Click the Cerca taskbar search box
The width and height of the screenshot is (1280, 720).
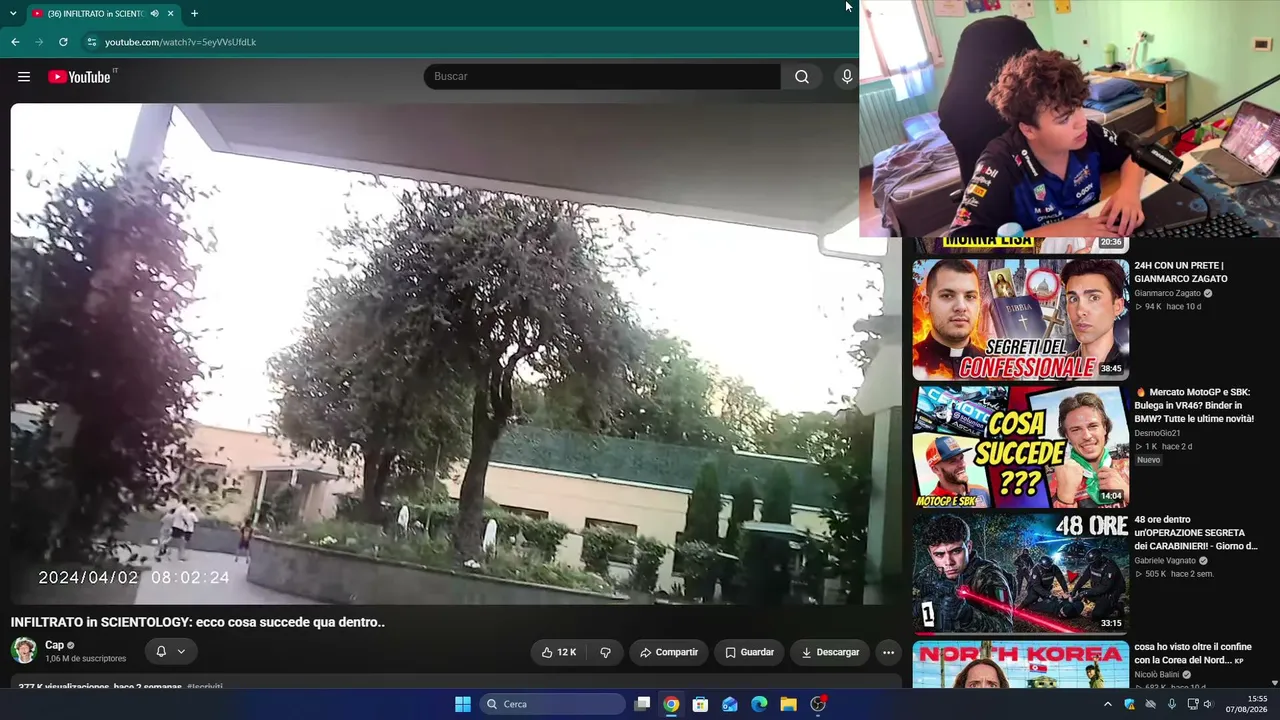[x=553, y=704]
